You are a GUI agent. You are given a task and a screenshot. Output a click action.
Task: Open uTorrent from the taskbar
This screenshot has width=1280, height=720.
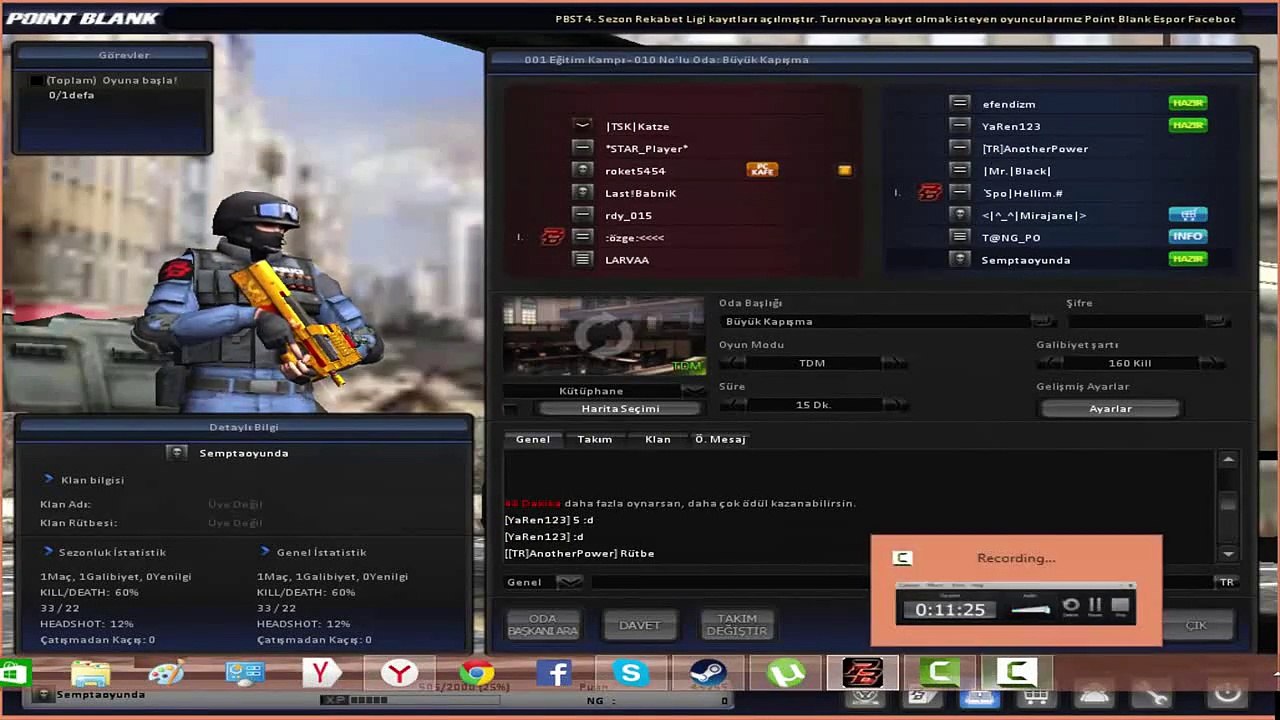[x=785, y=673]
